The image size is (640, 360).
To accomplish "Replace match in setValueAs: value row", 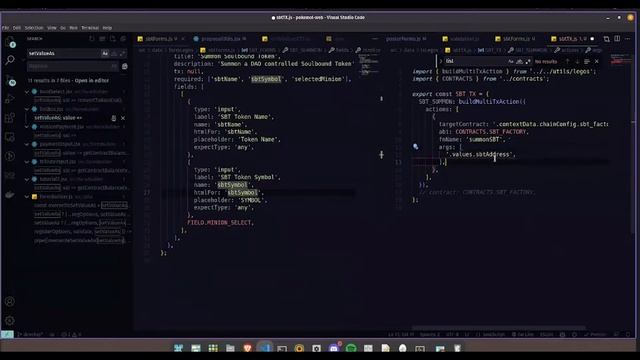I will (114, 118).
